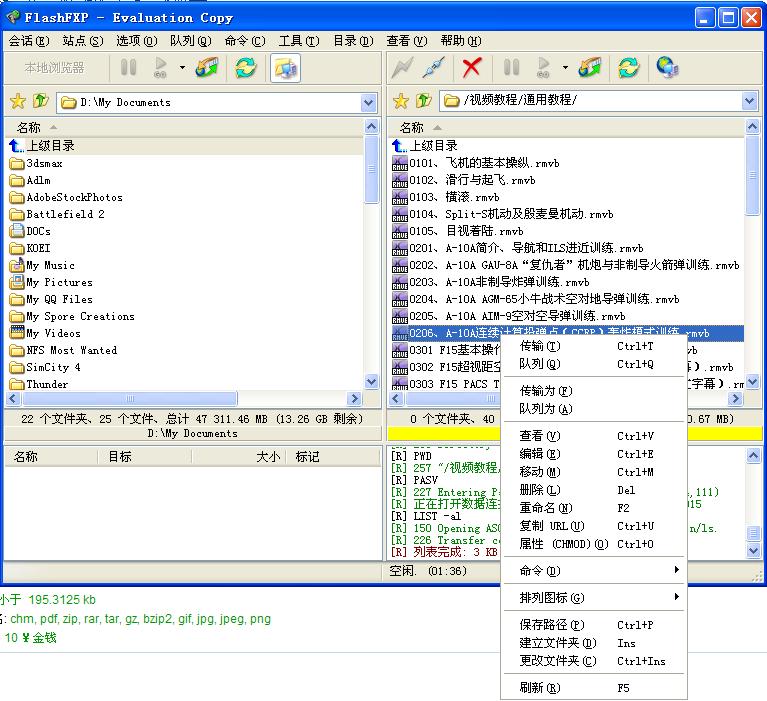The height and width of the screenshot is (701, 767).
Task: Select the My Pictures folder
Action: pos(51,282)
